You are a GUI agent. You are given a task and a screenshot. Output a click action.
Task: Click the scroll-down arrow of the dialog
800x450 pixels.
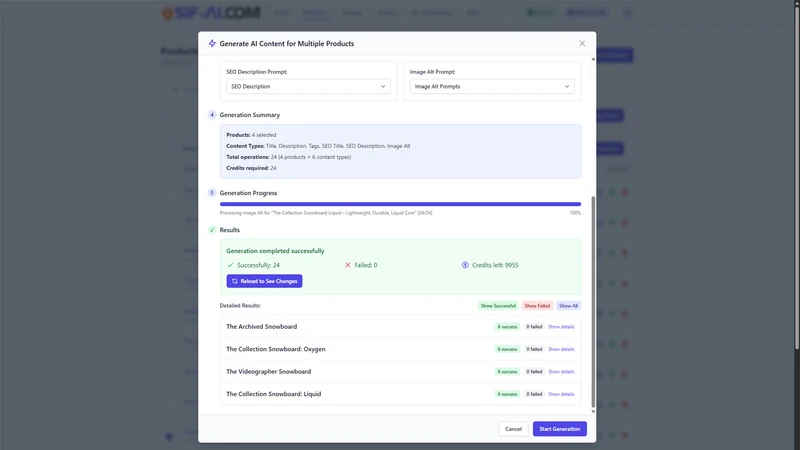(593, 411)
